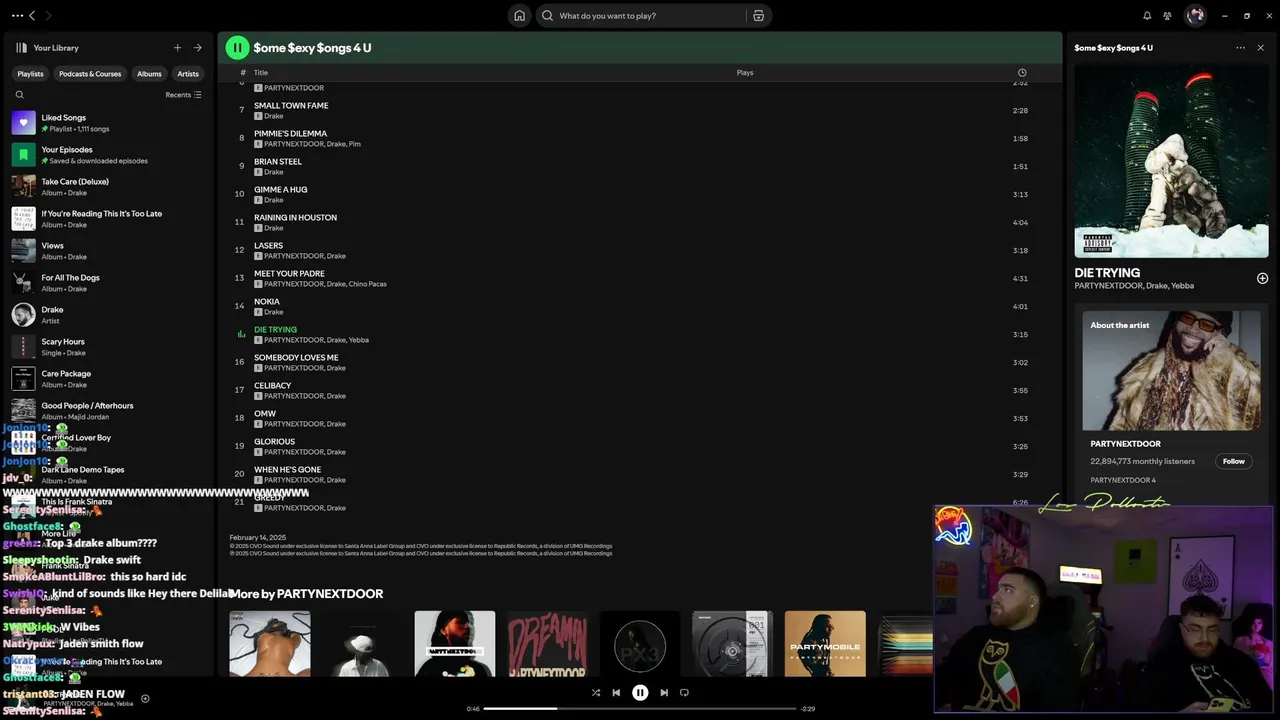This screenshot has height=720, width=1280.
Task: Filter the library by Albums
Action: tap(149, 74)
